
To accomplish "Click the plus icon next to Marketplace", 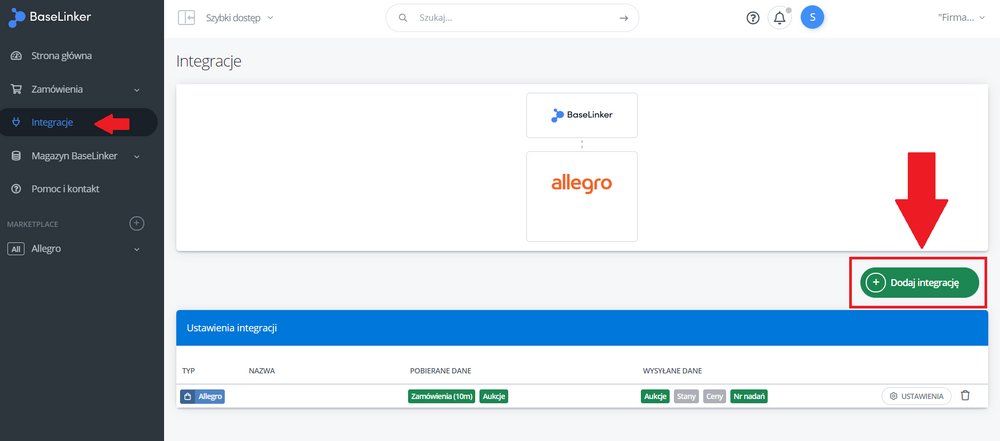I will [137, 223].
